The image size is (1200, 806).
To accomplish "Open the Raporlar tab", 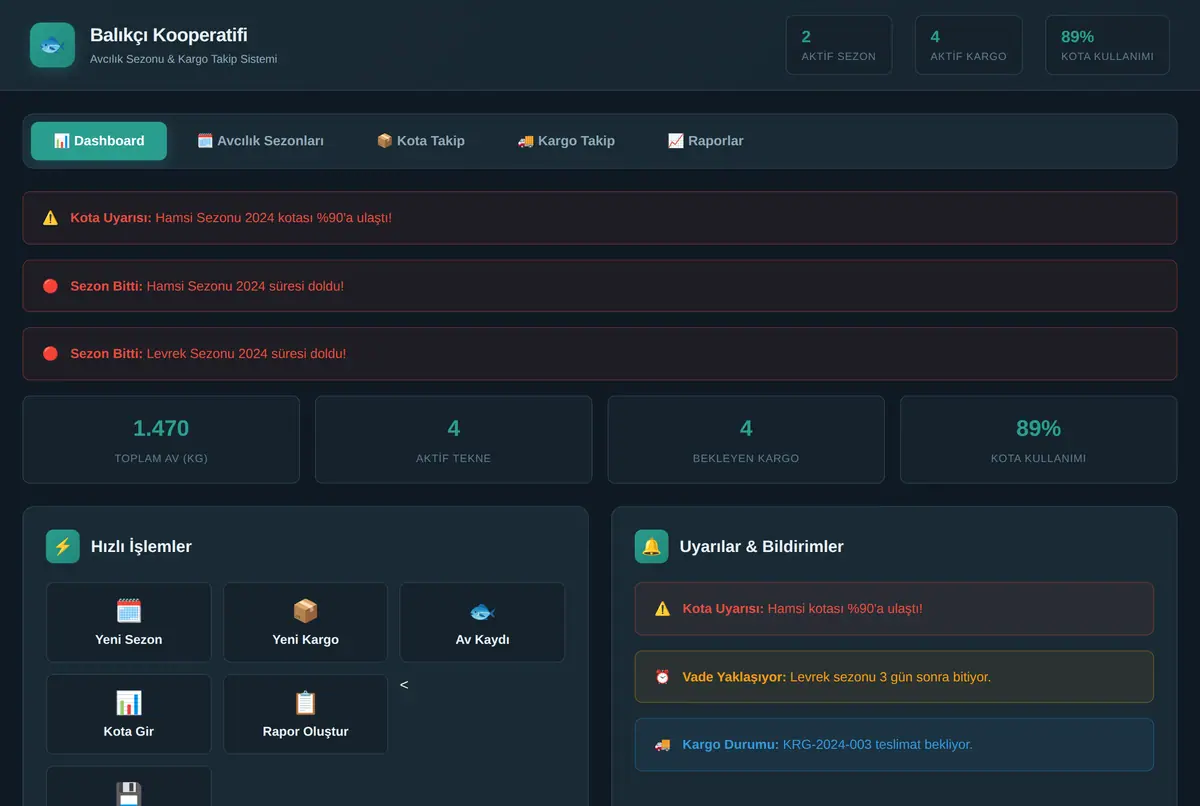I will tap(705, 141).
